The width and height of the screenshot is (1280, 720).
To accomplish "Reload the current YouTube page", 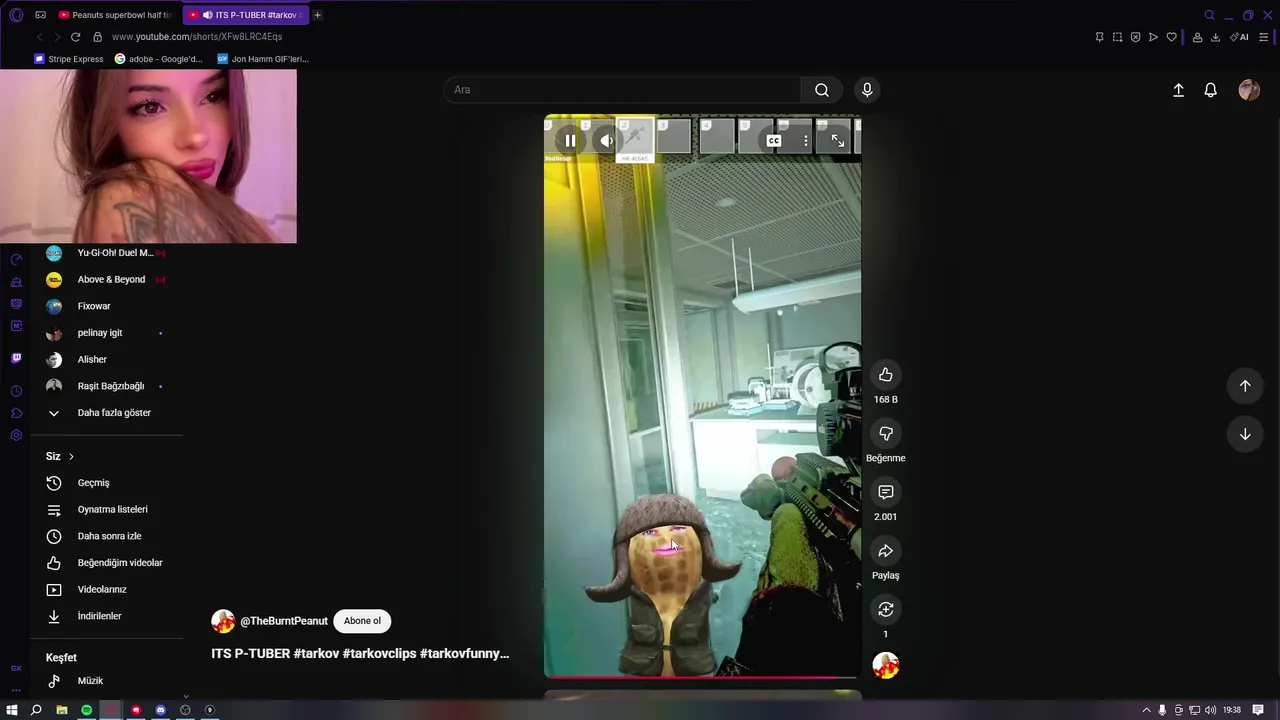I will pos(75,37).
